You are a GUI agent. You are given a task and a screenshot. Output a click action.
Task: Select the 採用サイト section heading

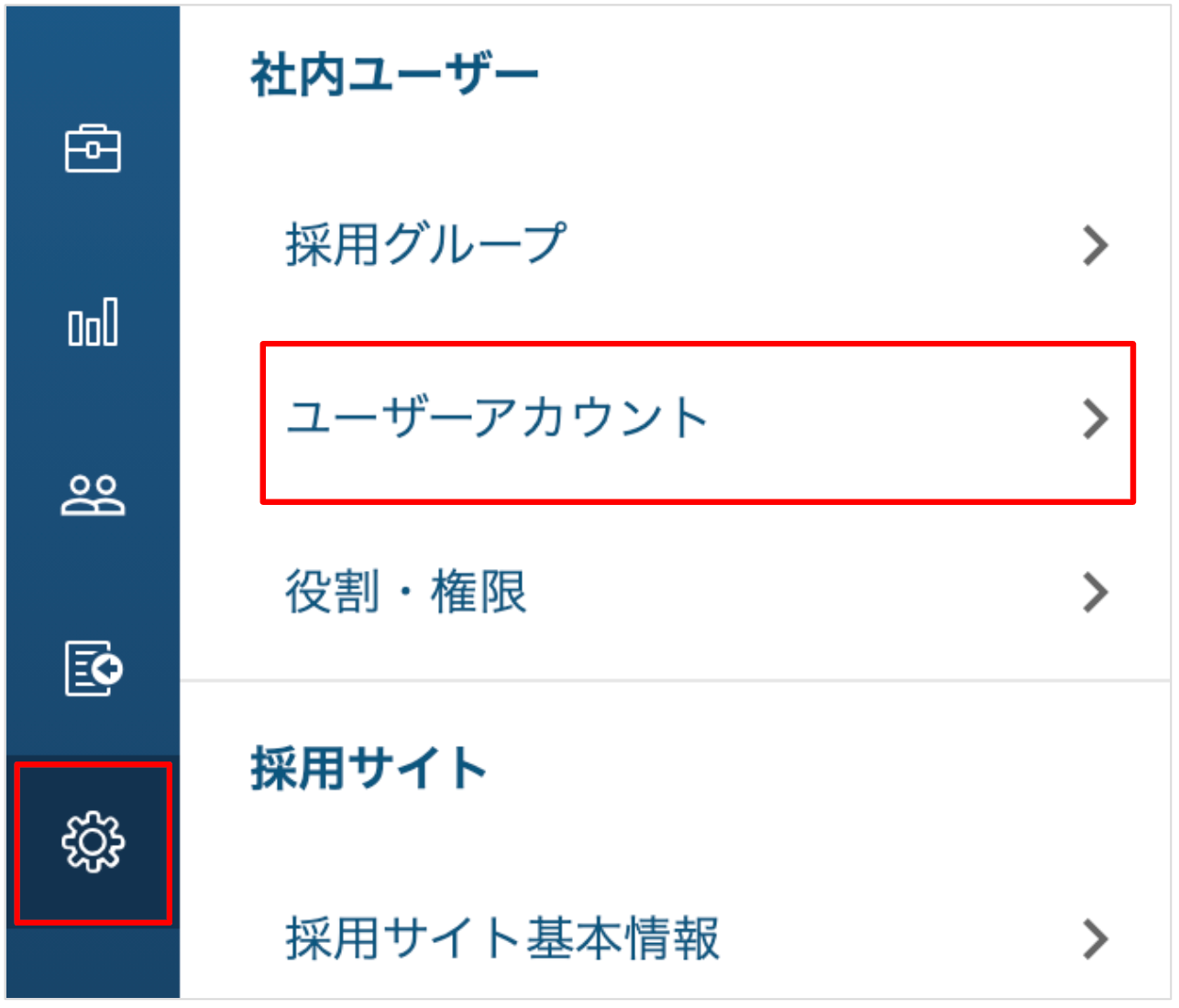pos(369,768)
